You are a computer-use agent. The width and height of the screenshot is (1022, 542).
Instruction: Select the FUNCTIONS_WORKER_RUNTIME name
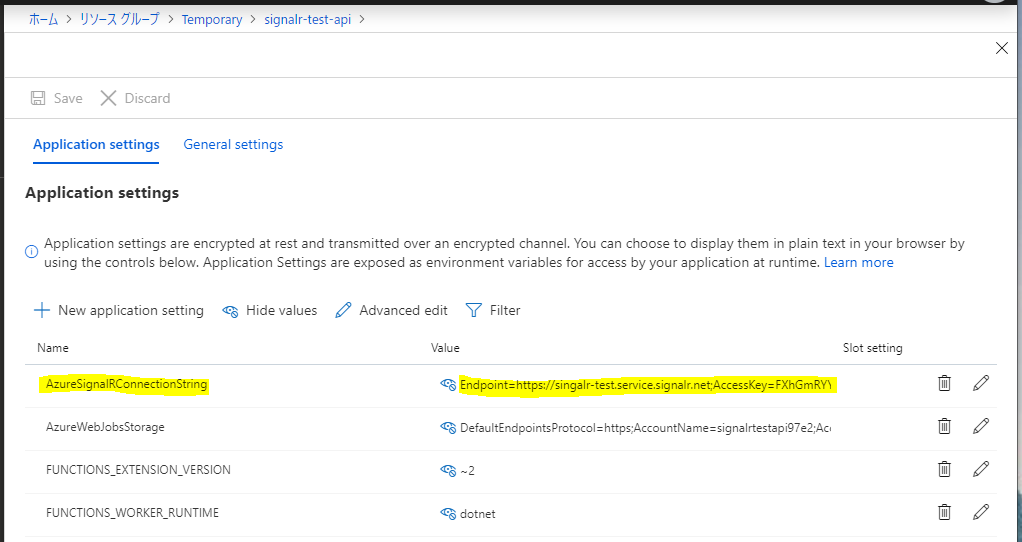(132, 513)
